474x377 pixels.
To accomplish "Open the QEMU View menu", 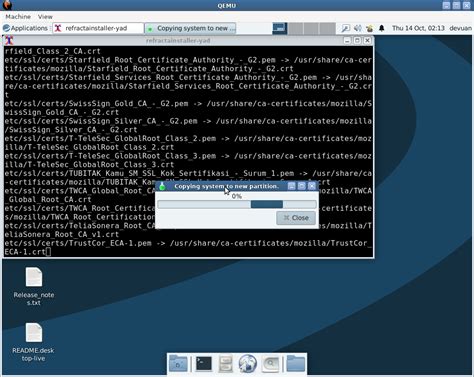I will point(45,17).
